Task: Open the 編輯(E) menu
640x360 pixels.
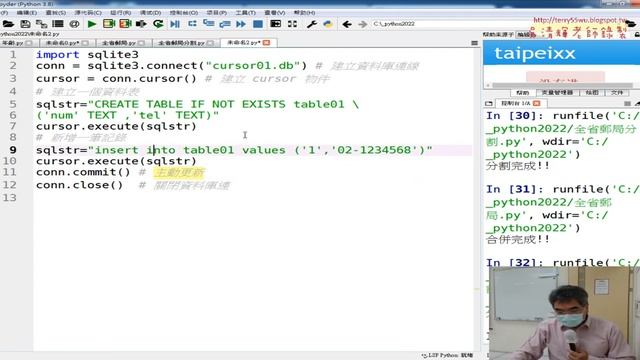Action: coord(27,13)
